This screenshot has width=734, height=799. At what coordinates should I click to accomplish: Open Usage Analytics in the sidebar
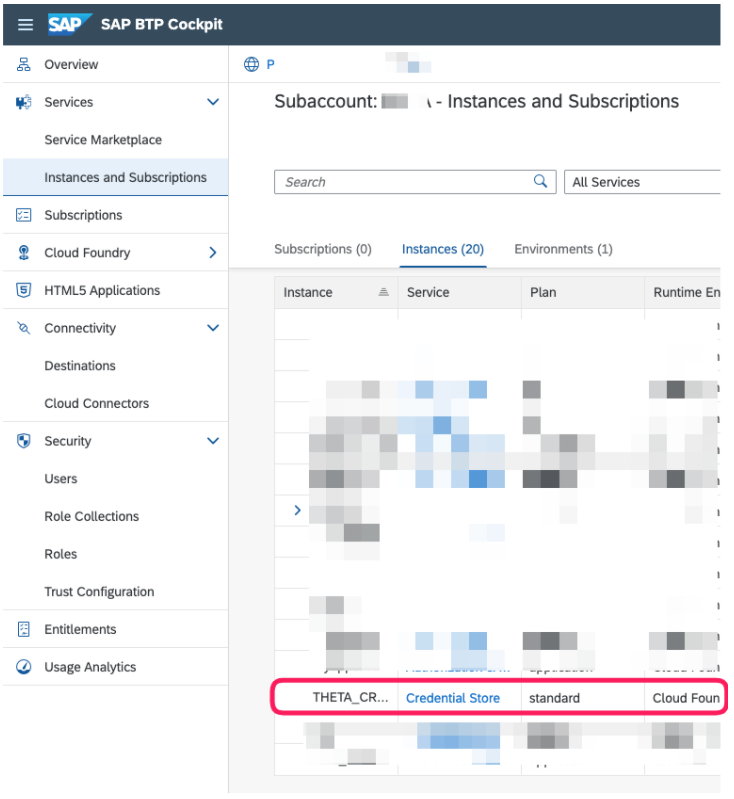pyautogui.click(x=115, y=667)
